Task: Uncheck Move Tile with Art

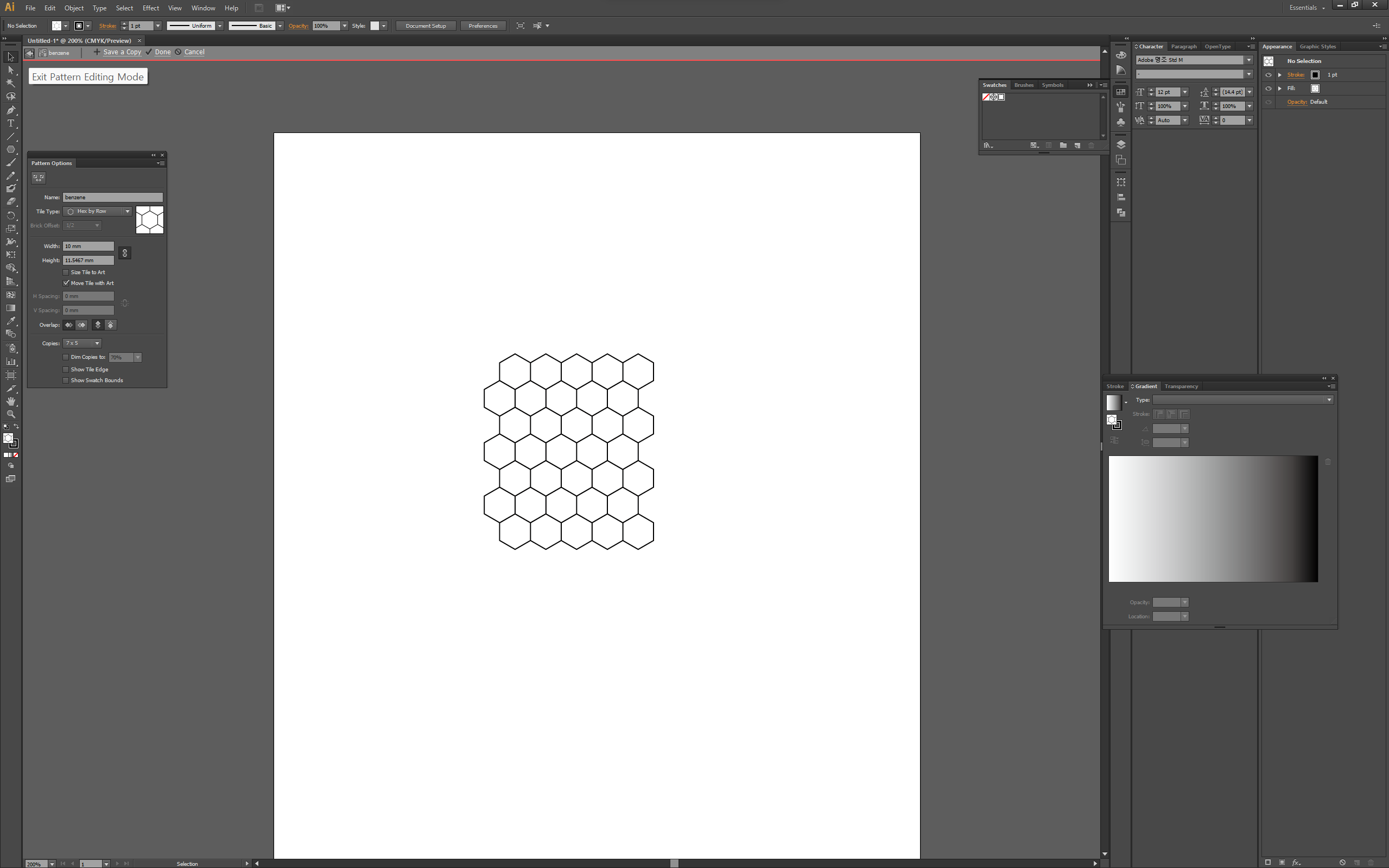Action: [66, 283]
